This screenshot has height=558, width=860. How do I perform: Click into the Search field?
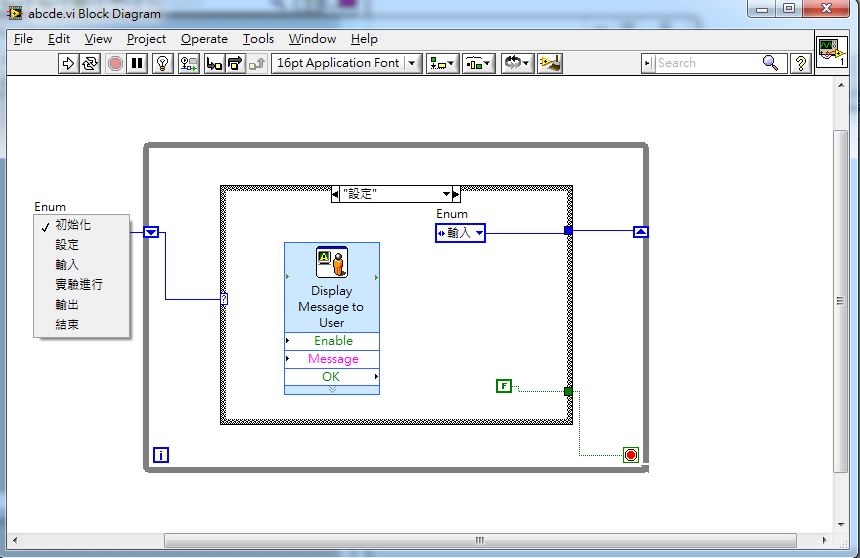point(708,64)
